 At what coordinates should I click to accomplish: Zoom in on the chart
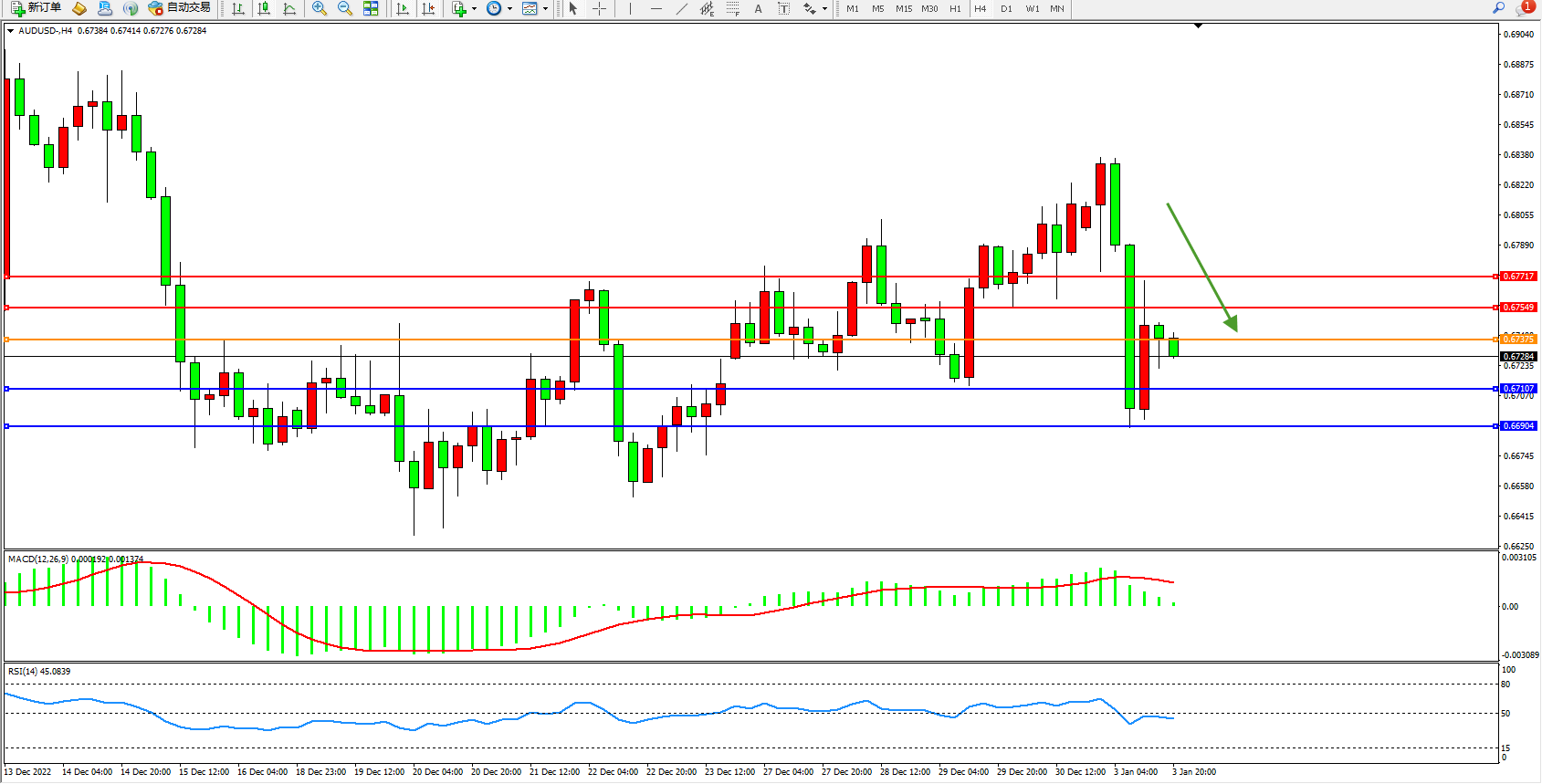(x=320, y=8)
